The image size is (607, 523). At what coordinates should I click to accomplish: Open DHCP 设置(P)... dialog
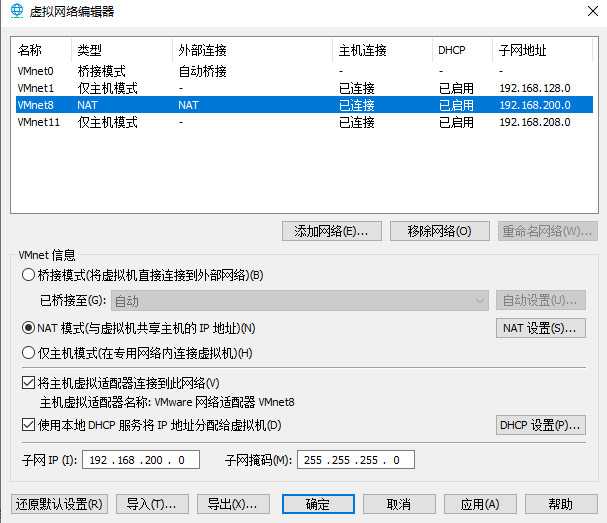click(x=541, y=425)
